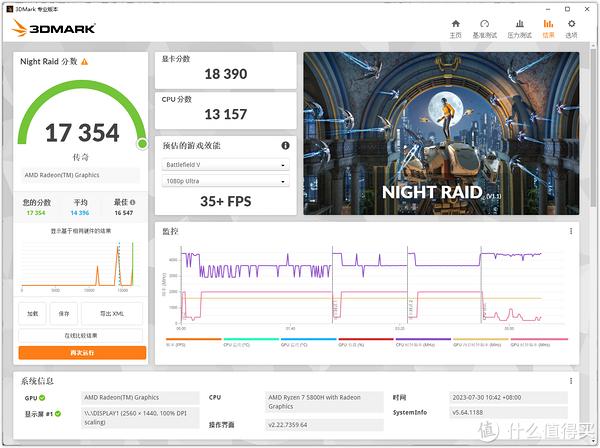Image resolution: width=600 pixels, height=448 pixels.
Task: Click the 3DMark app icon in title bar
Action: coord(10,9)
